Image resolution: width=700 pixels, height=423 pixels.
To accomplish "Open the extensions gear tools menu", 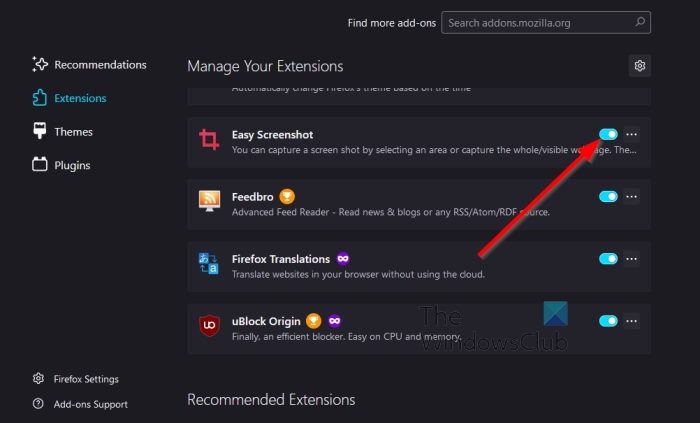I will (x=640, y=66).
